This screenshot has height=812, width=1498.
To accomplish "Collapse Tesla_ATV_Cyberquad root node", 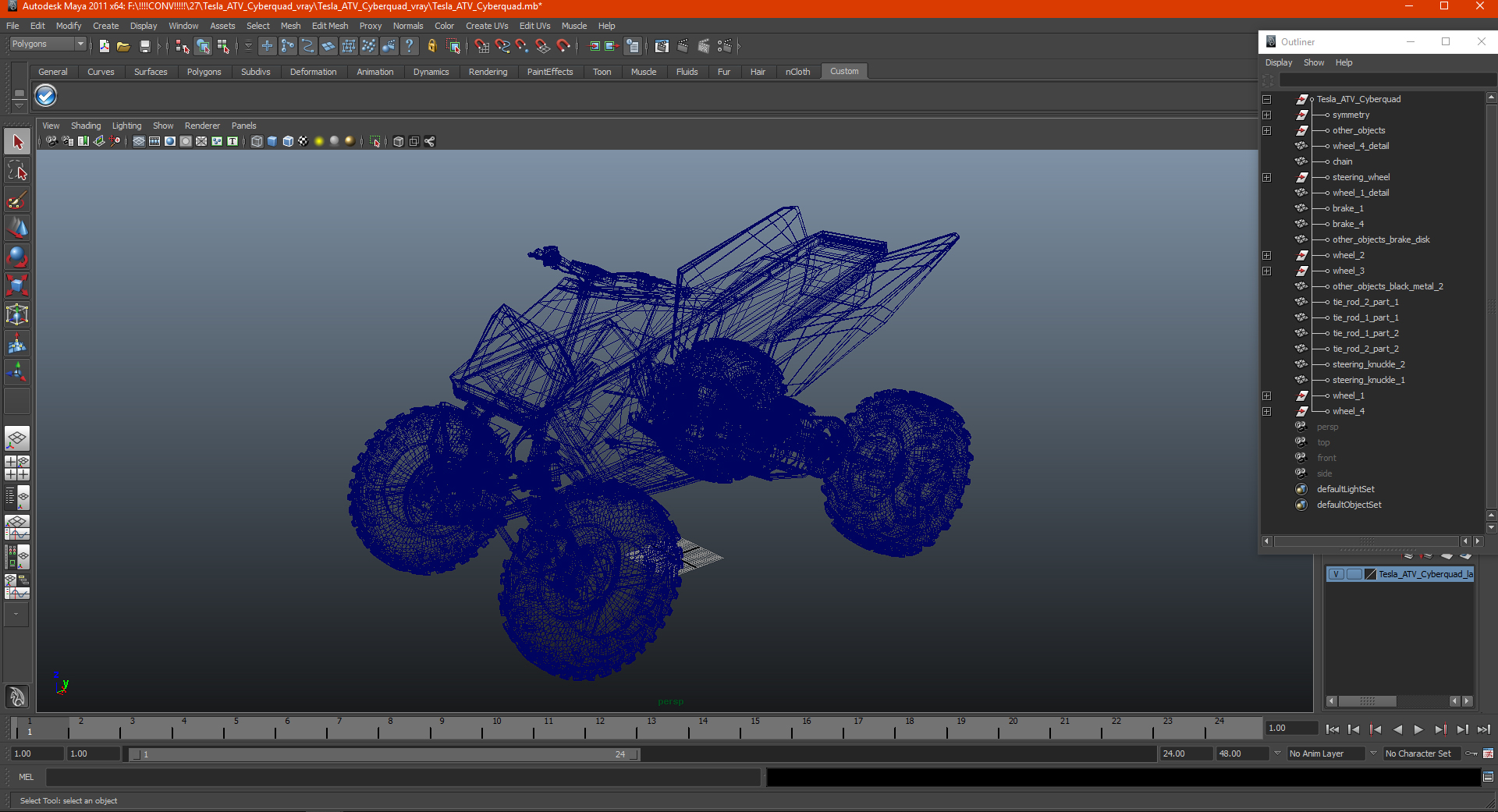I will [x=1267, y=99].
